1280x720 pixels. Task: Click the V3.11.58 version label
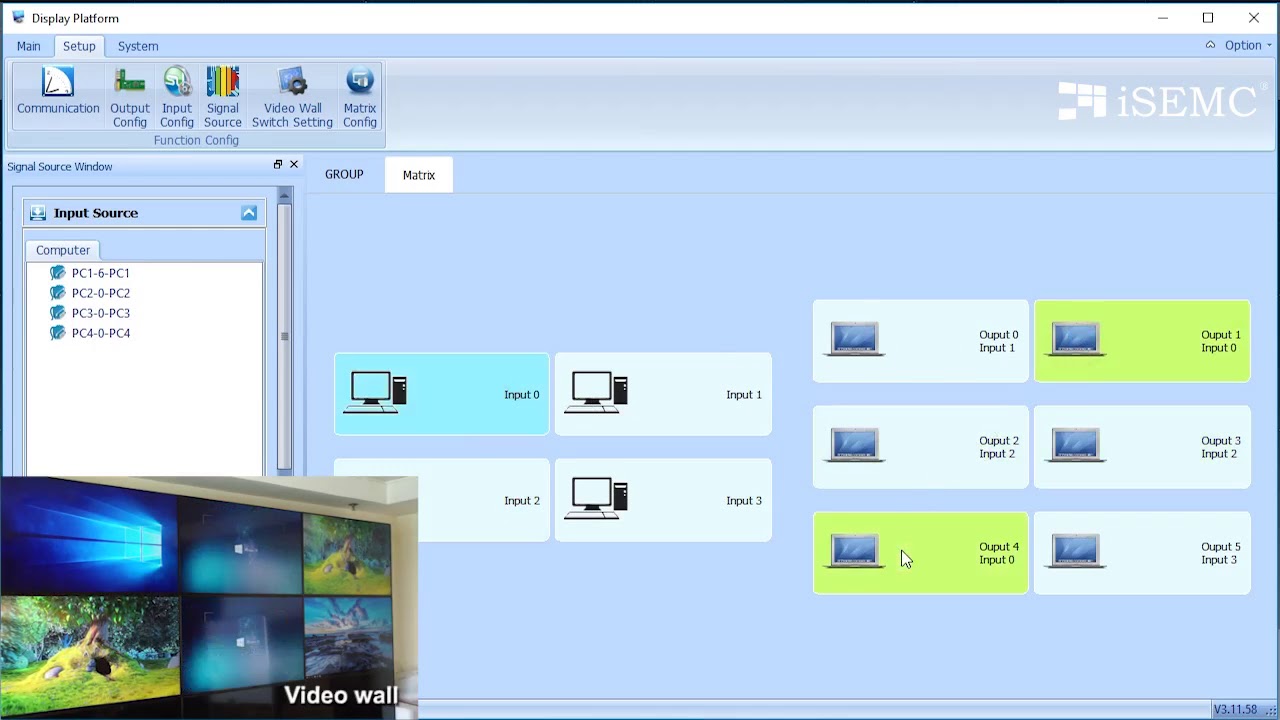pyautogui.click(x=1235, y=710)
